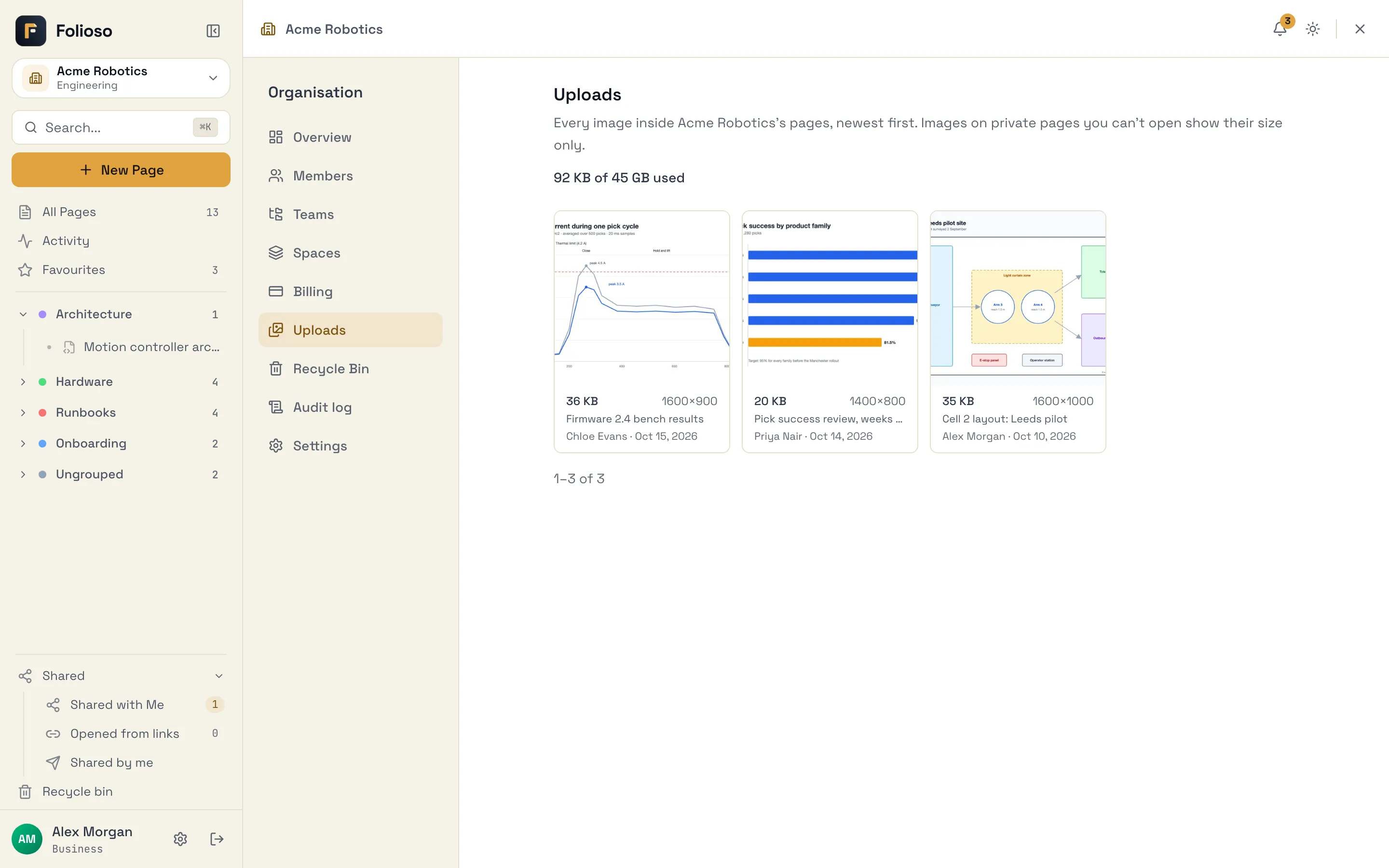The width and height of the screenshot is (1389, 868).
Task: Go to Organisation Overview
Action: point(350,137)
